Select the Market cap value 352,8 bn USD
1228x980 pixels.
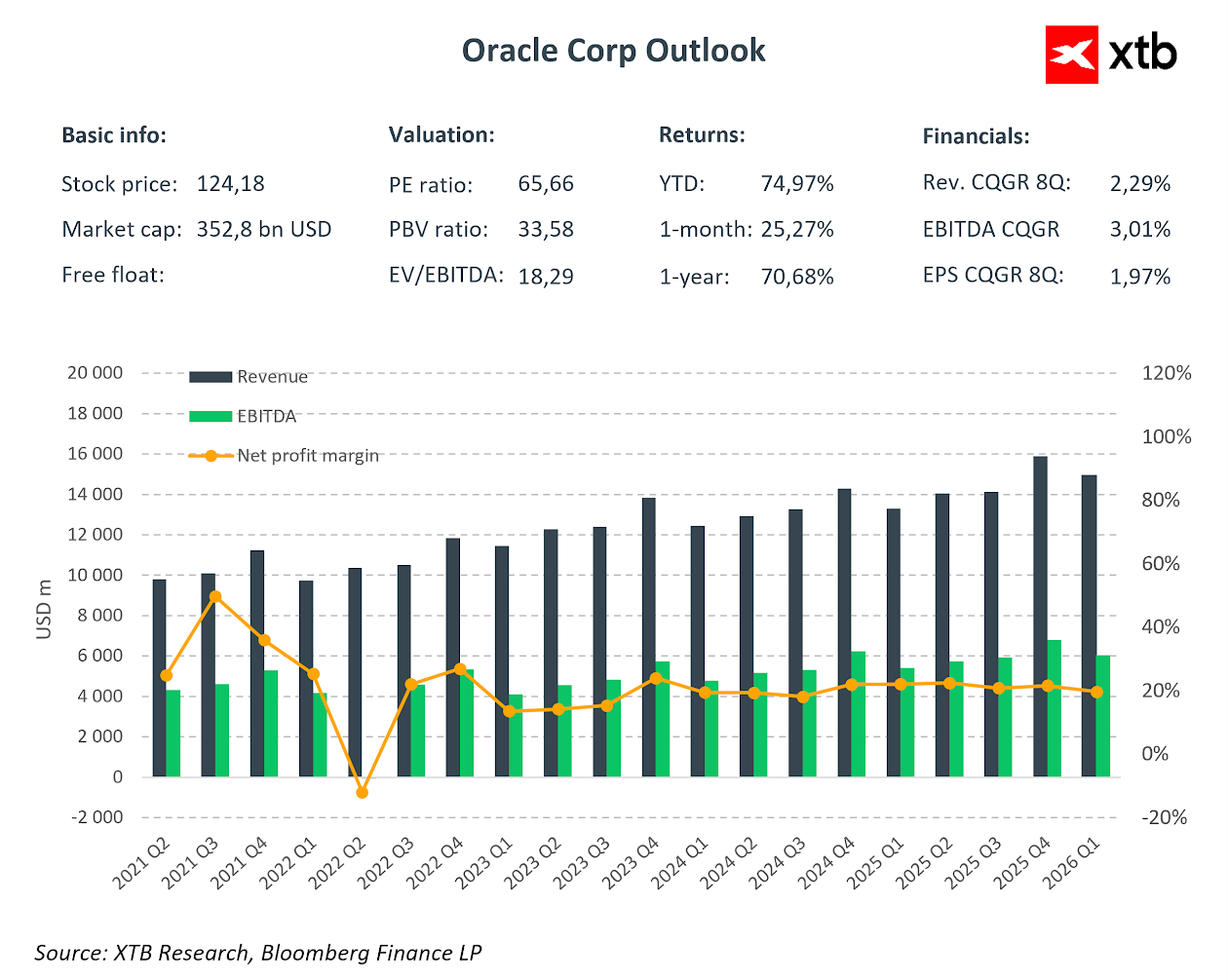click(x=264, y=230)
